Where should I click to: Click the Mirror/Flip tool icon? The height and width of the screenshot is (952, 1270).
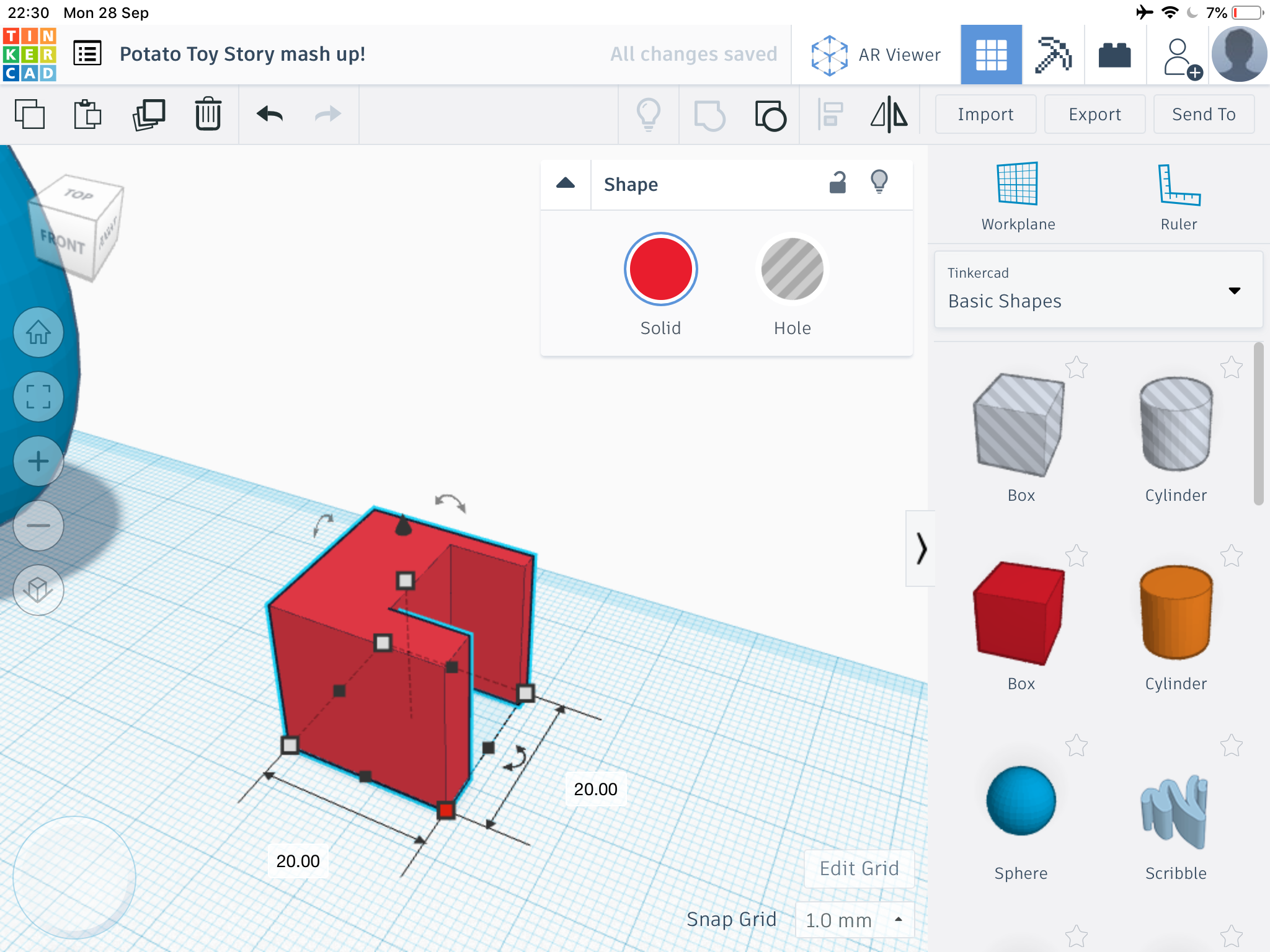(x=889, y=114)
